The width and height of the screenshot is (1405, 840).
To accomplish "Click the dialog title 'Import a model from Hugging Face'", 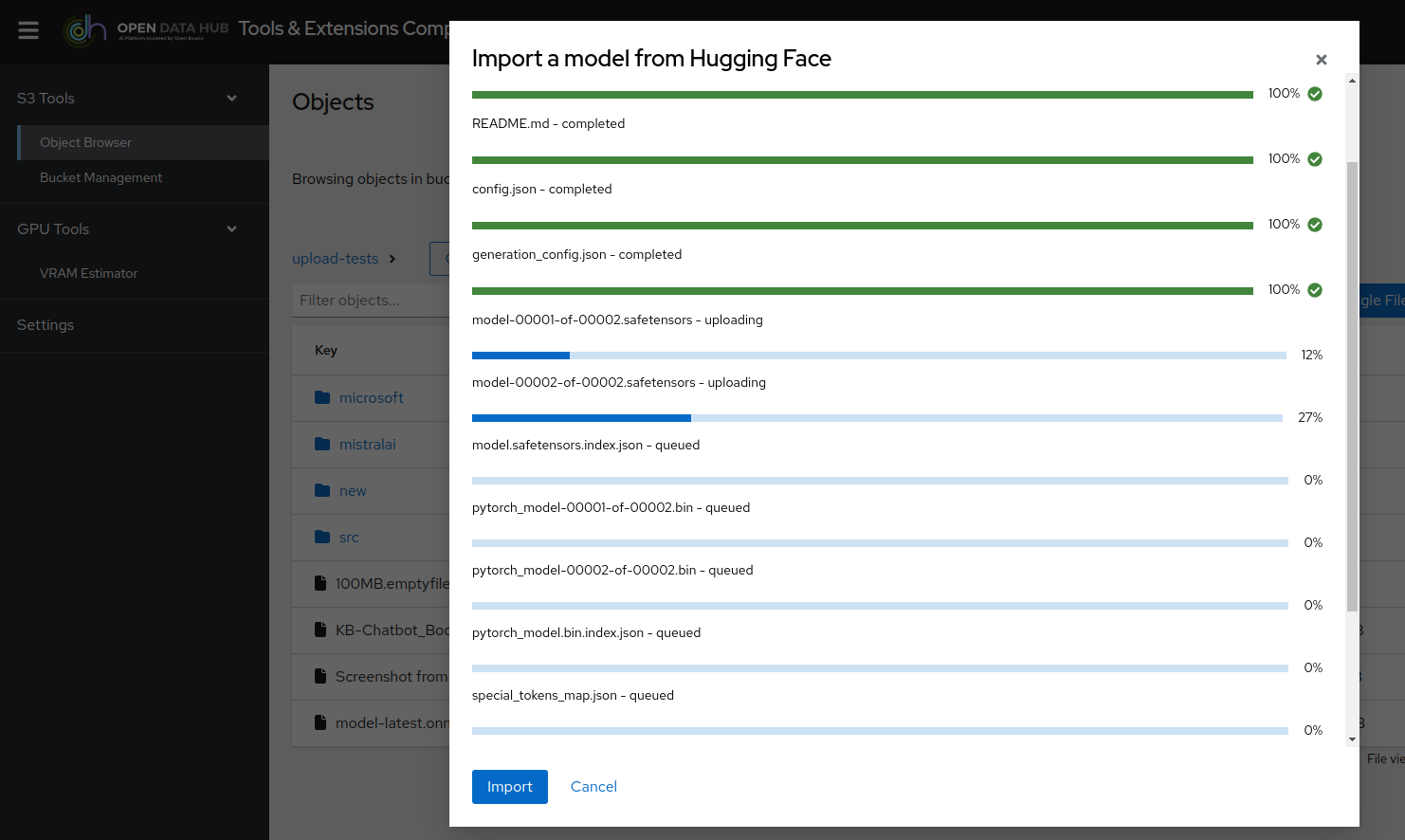I will pyautogui.click(x=651, y=59).
